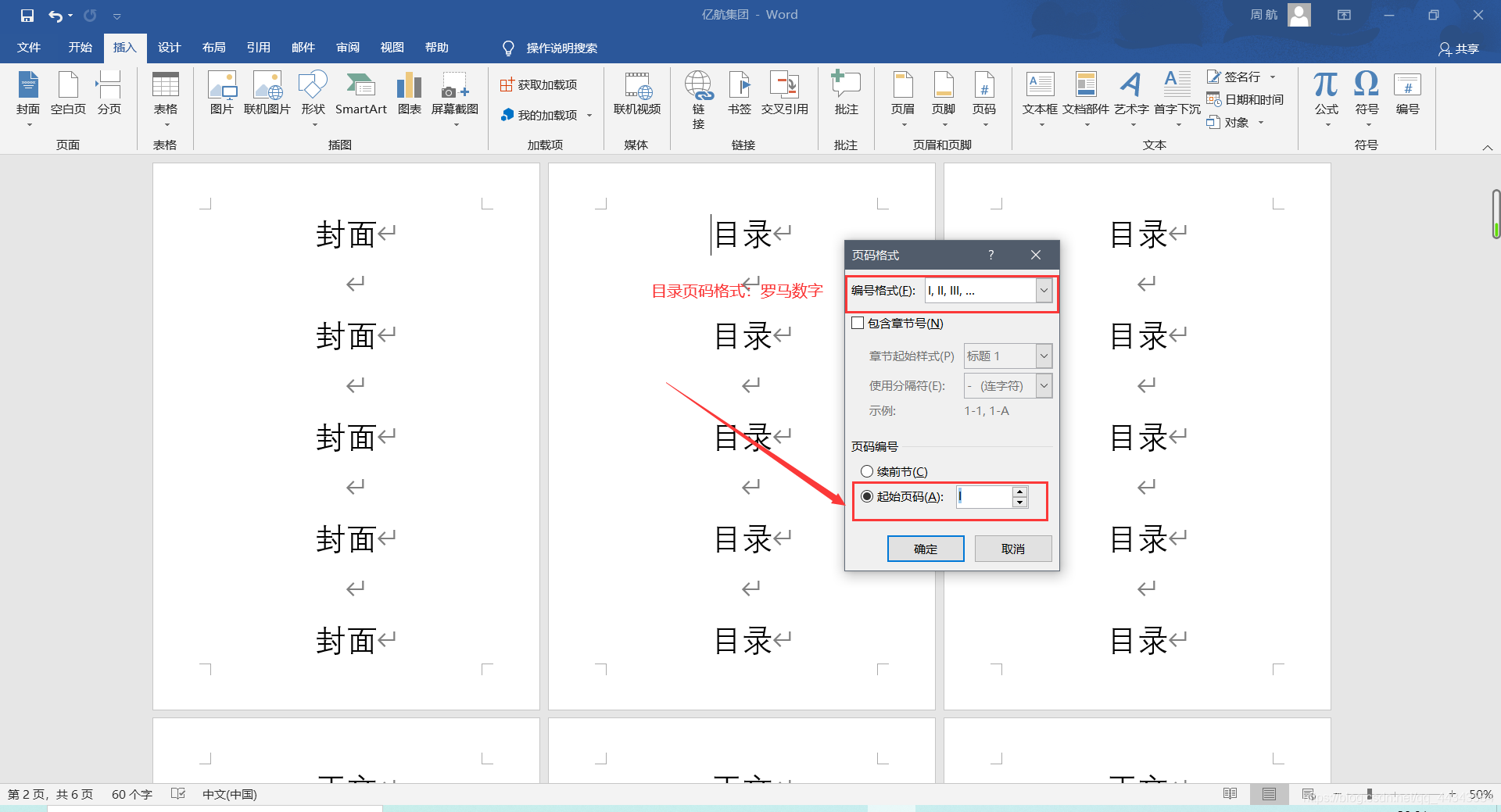
Task: Confirm dialog with 确定 button
Action: (x=926, y=549)
